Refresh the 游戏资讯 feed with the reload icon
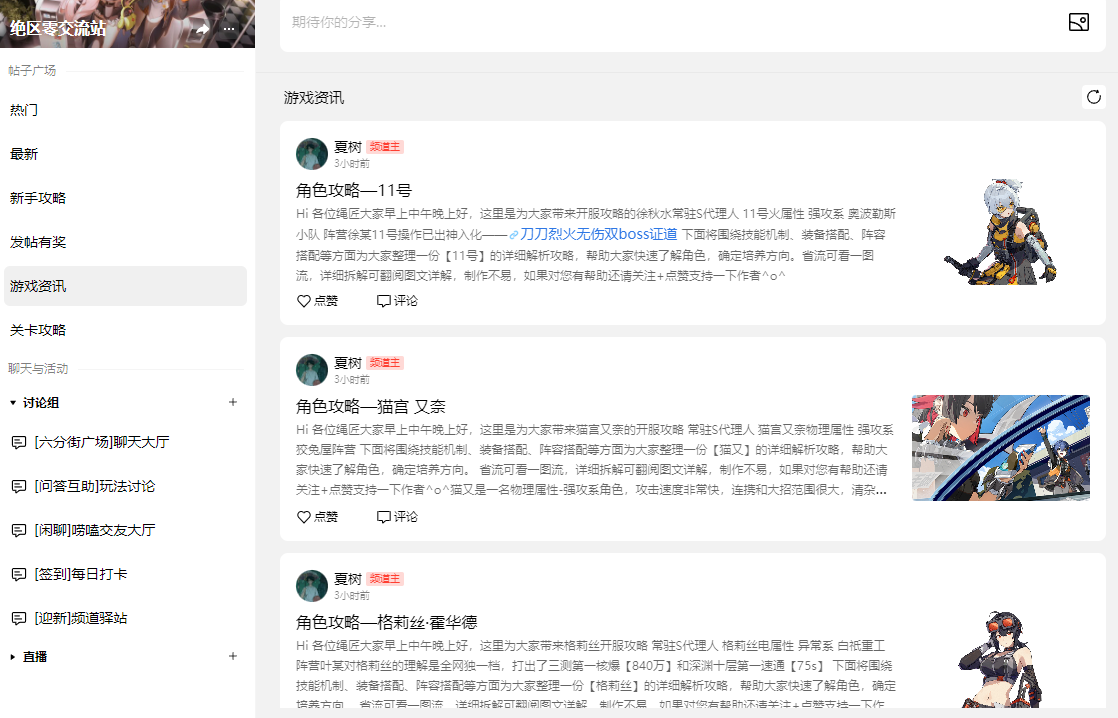Screen dimensions: 1118x718 click(1094, 97)
